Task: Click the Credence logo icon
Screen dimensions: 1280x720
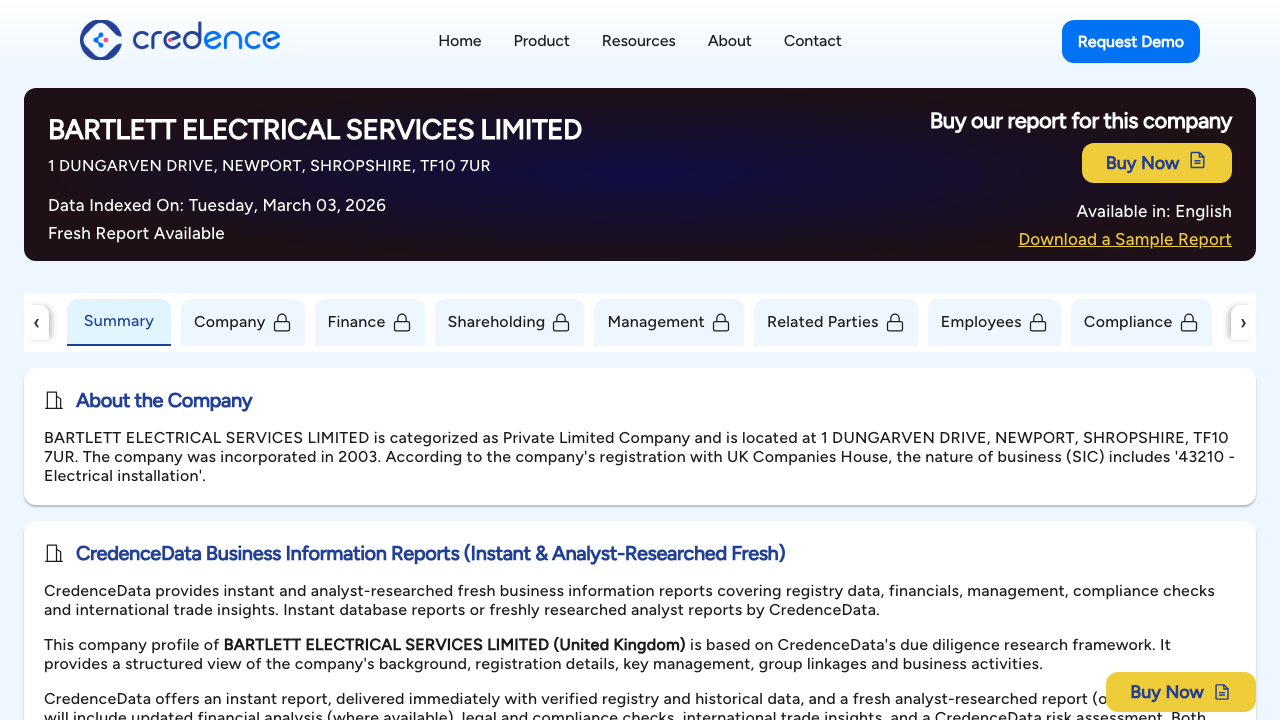Action: pos(99,41)
